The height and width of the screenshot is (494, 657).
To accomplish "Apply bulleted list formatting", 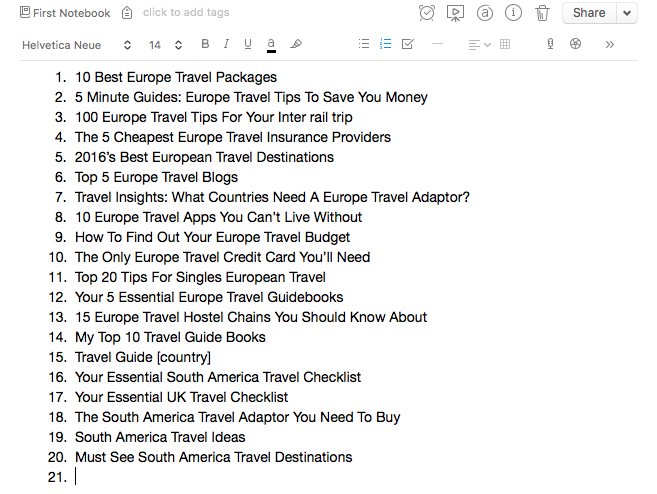I will (x=364, y=44).
